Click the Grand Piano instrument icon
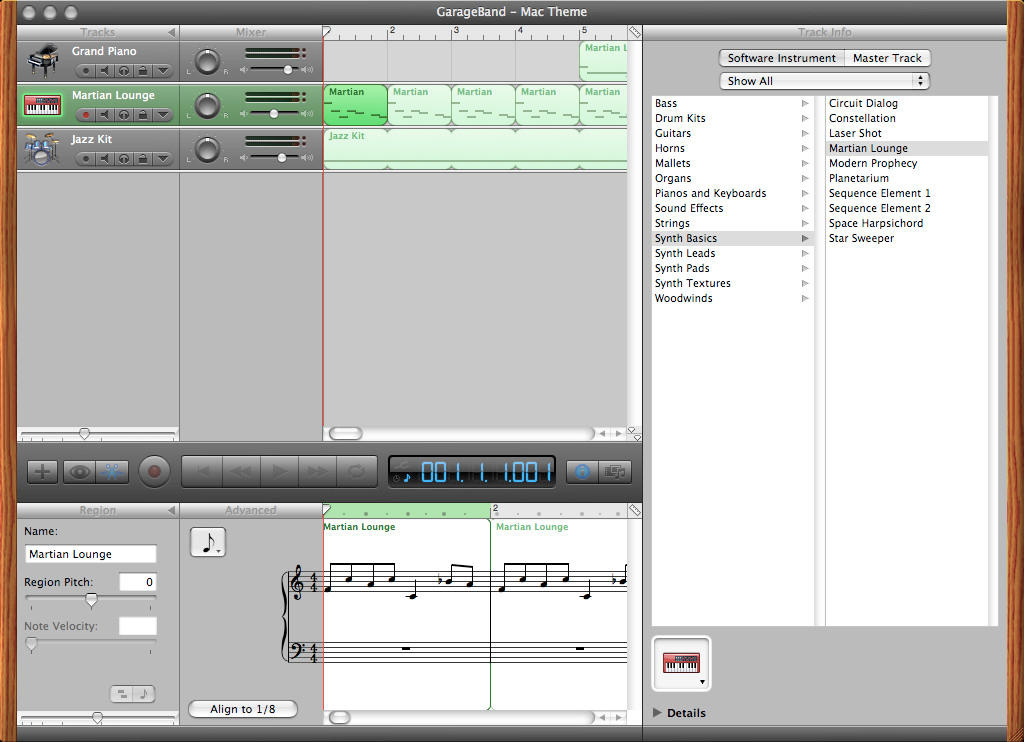This screenshot has height=742, width=1024. [x=43, y=61]
